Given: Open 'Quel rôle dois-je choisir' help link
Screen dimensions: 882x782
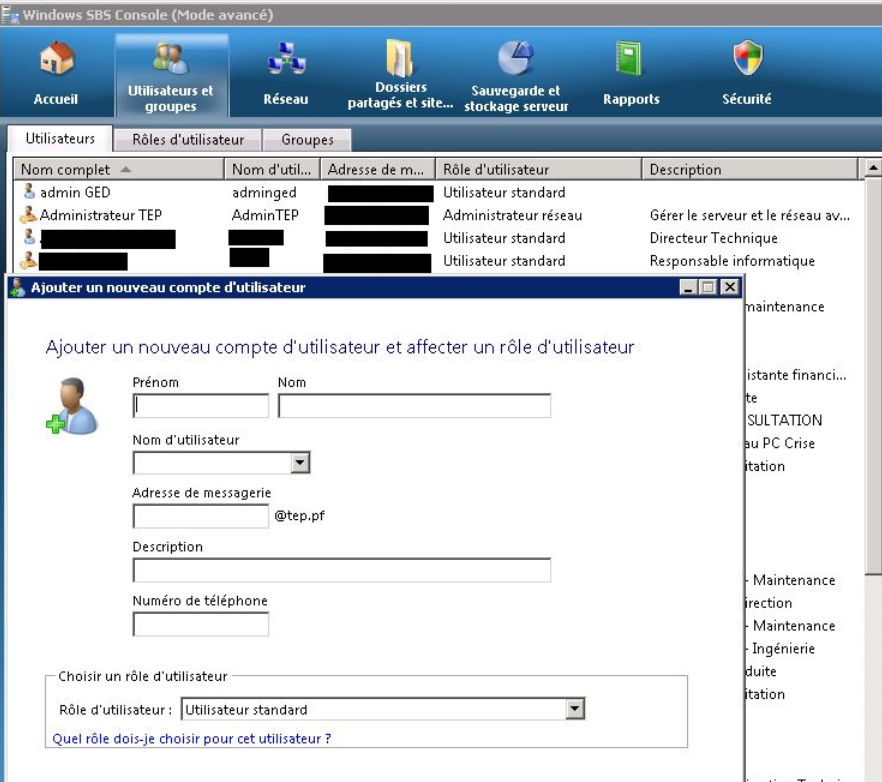Looking at the screenshot, I should tap(192, 738).
